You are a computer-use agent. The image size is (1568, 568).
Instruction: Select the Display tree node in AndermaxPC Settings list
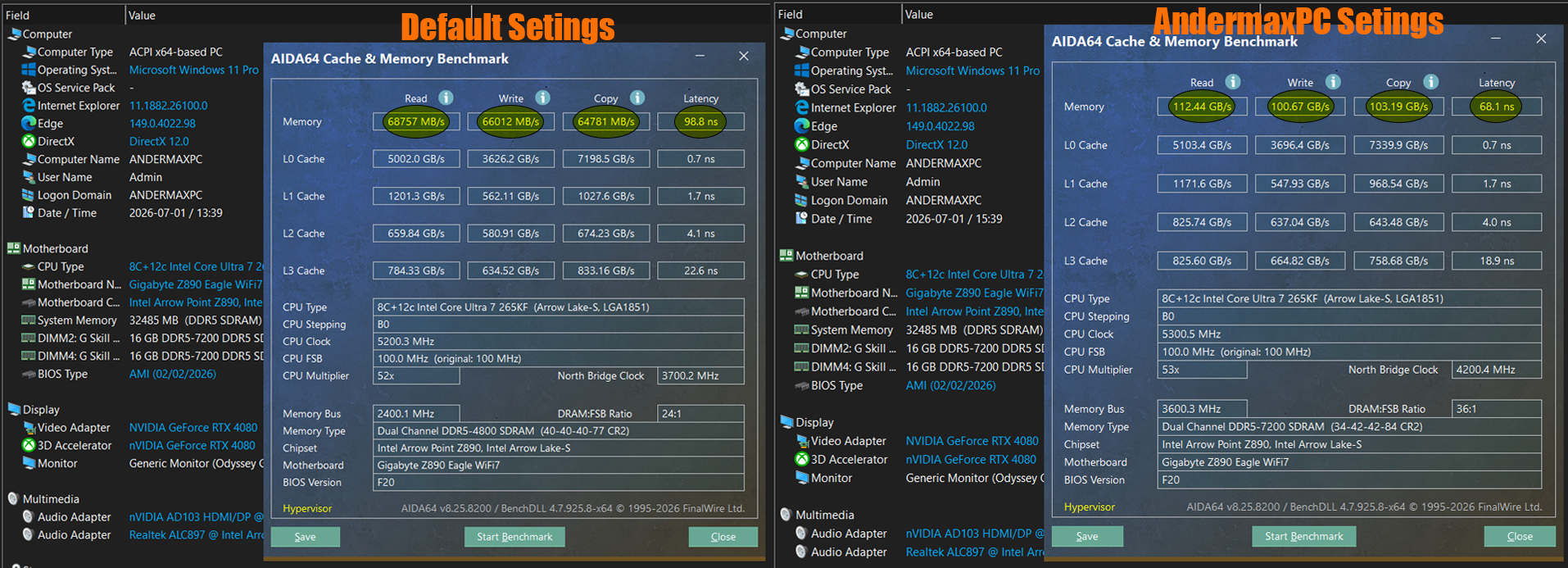pos(814,423)
